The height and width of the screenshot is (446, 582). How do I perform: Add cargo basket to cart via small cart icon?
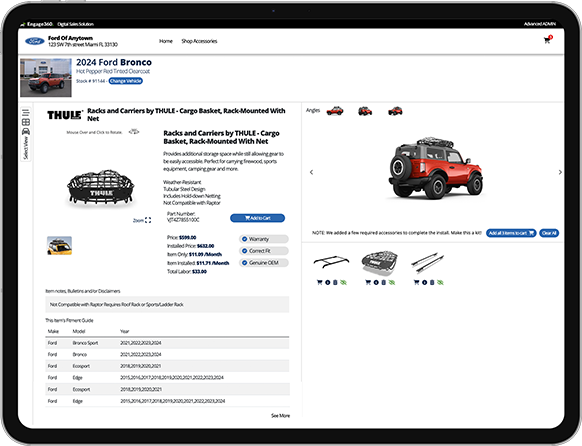(368, 282)
